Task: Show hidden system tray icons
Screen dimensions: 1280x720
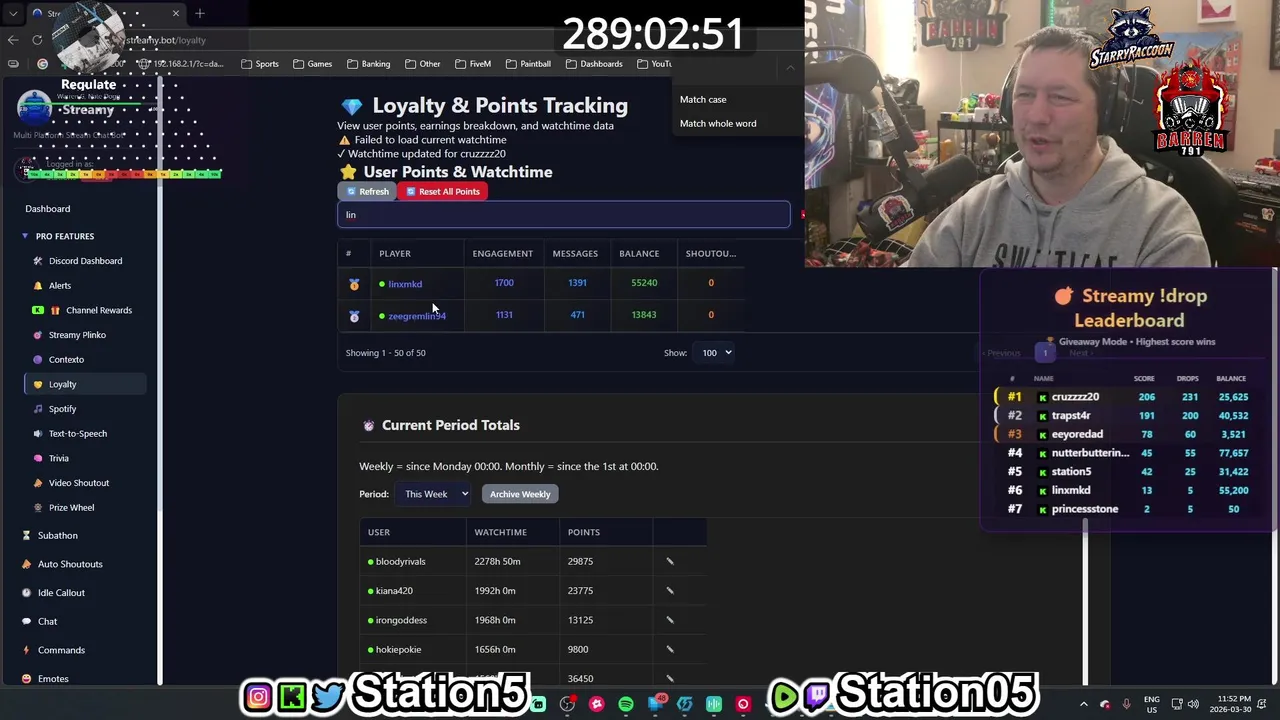Action: [1084, 704]
